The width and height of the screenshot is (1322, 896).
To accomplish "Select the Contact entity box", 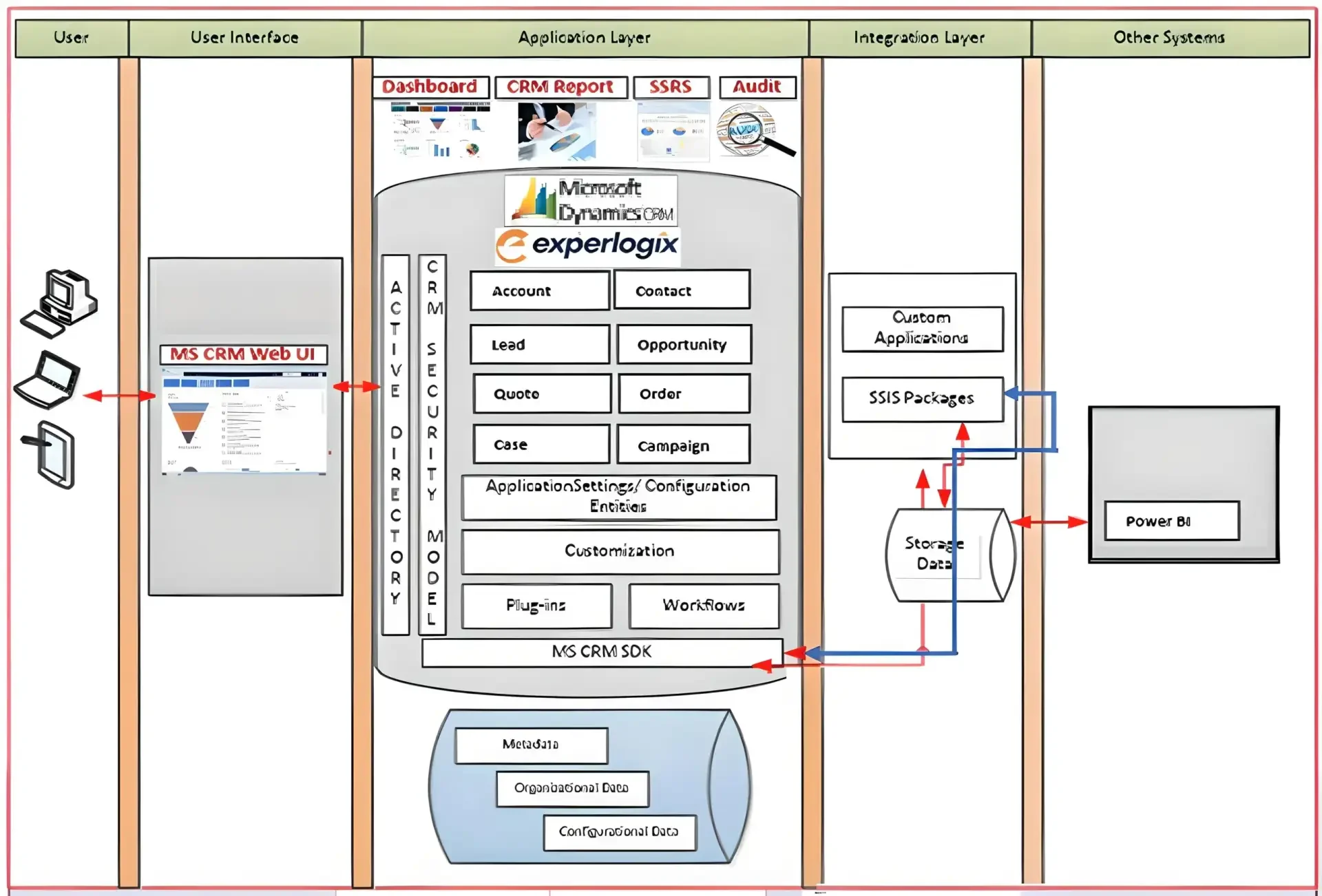I will [682, 290].
